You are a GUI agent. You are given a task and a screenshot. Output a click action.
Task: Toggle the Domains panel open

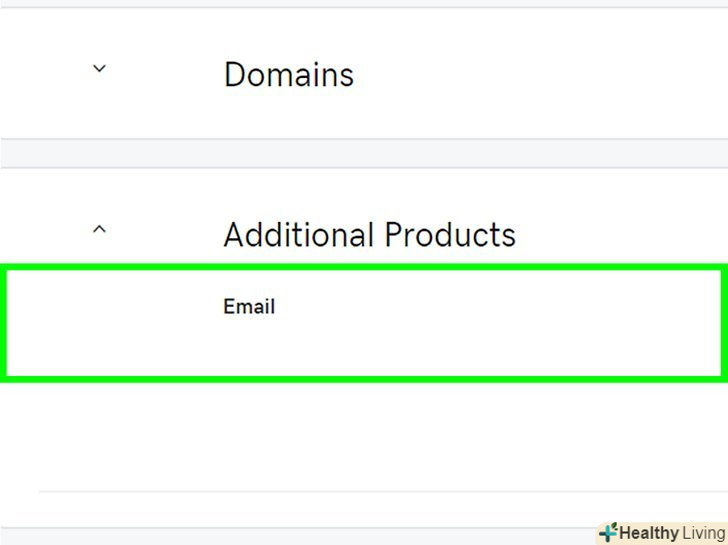[x=98, y=69]
